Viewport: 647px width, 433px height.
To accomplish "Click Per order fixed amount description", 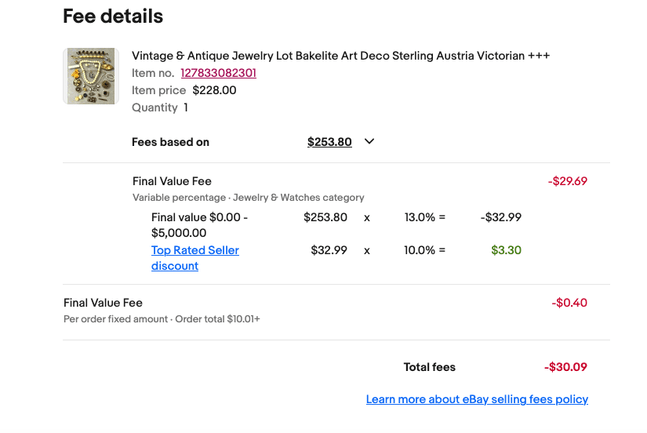I will pyautogui.click(x=161, y=319).
